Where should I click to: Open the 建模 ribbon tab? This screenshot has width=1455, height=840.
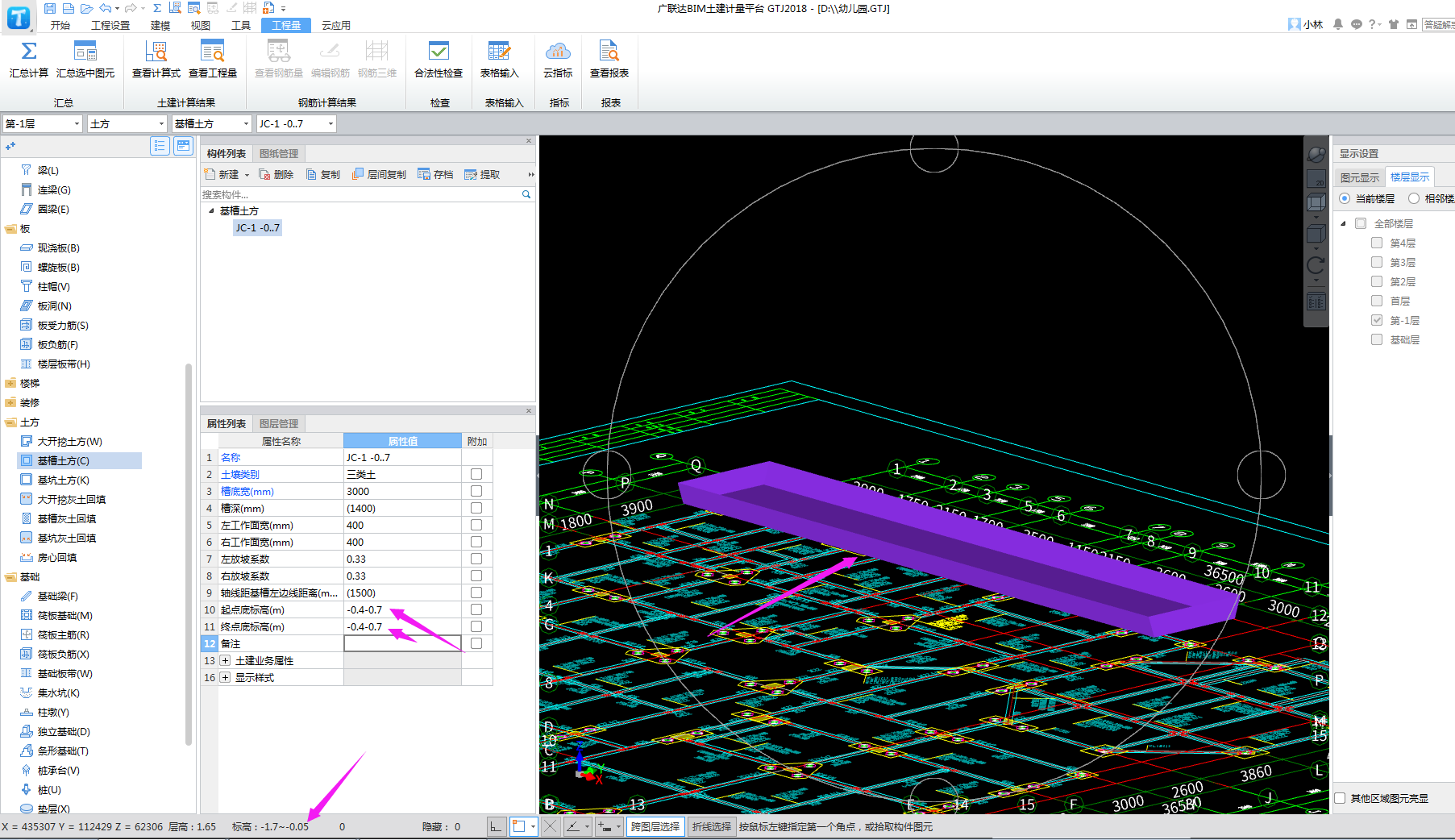click(160, 25)
